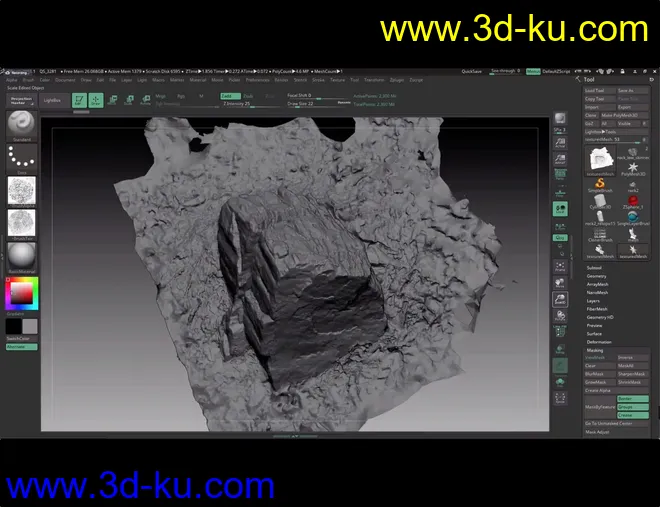Expand the Deformation subpalette
The height and width of the screenshot is (507, 660).
(x=599, y=342)
